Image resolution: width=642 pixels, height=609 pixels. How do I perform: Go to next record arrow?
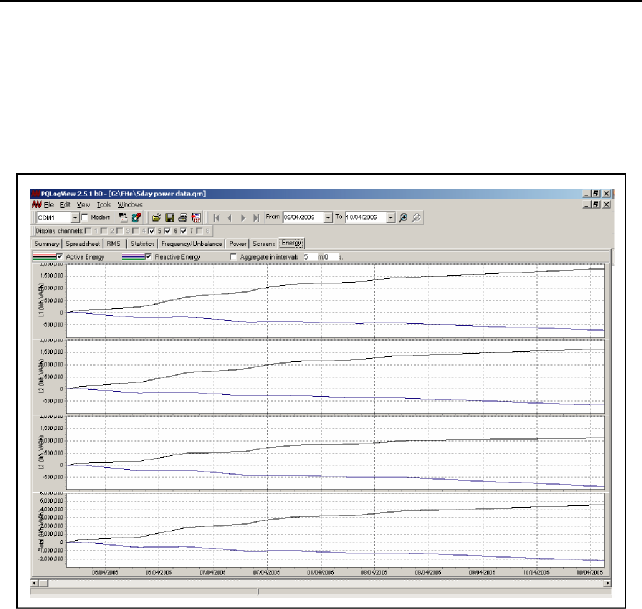click(x=243, y=217)
